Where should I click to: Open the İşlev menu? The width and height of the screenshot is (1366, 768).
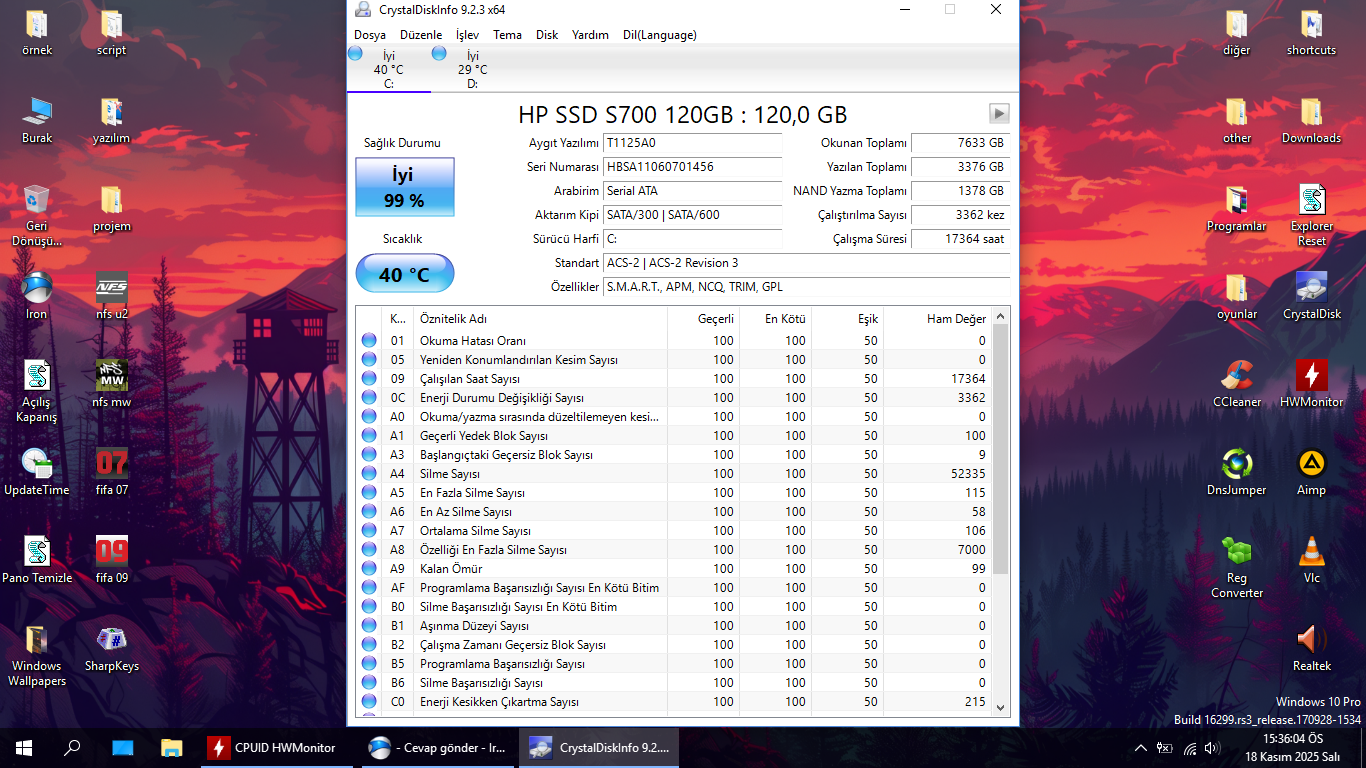click(467, 35)
